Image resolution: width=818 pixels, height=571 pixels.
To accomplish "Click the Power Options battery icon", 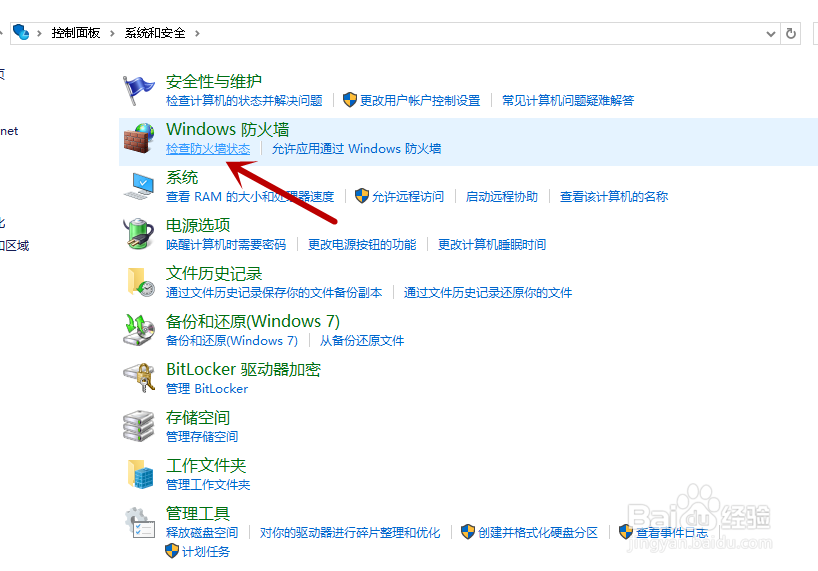I will [x=139, y=234].
